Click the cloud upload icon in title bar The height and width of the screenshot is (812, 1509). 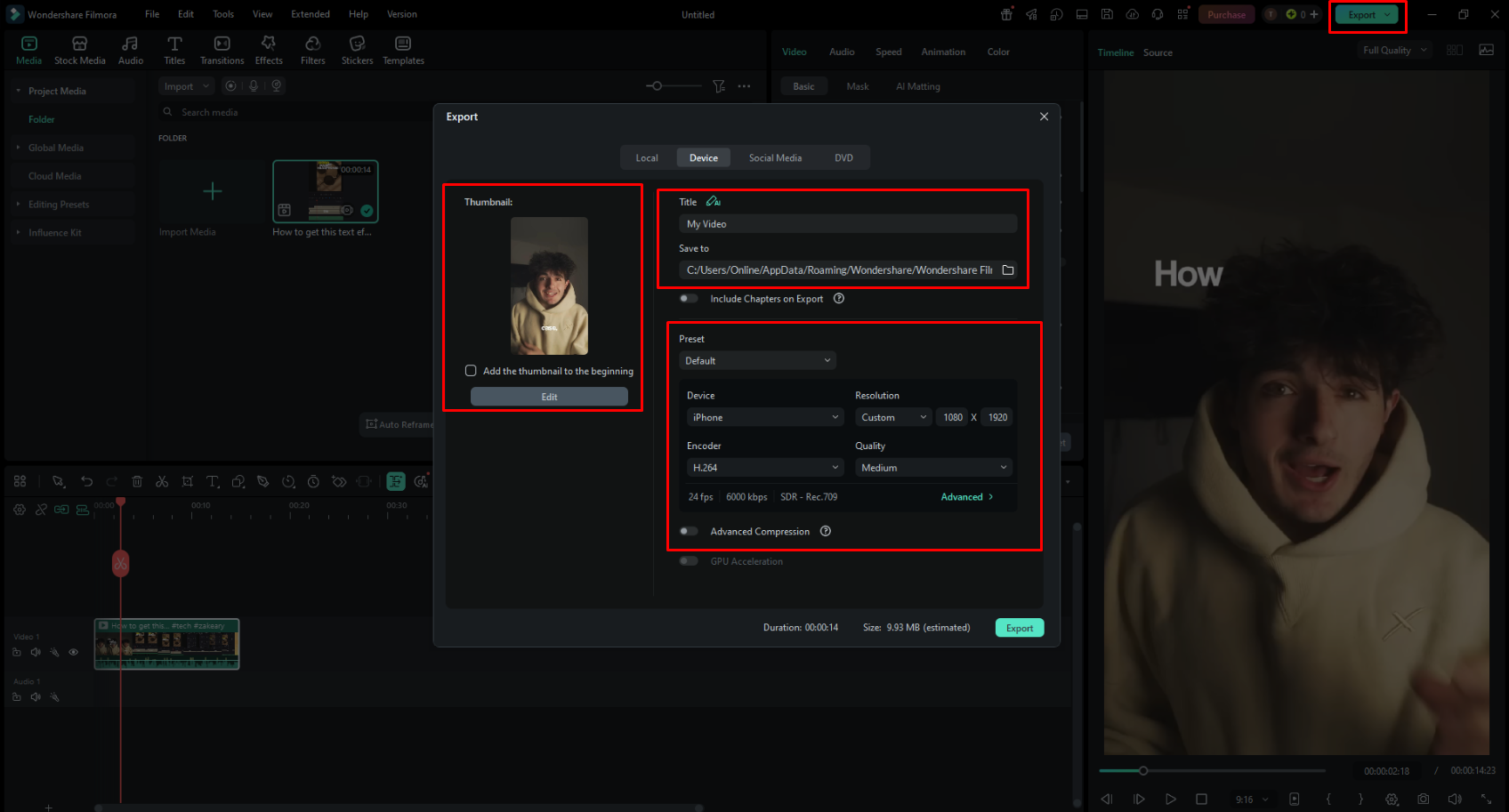point(1132,14)
